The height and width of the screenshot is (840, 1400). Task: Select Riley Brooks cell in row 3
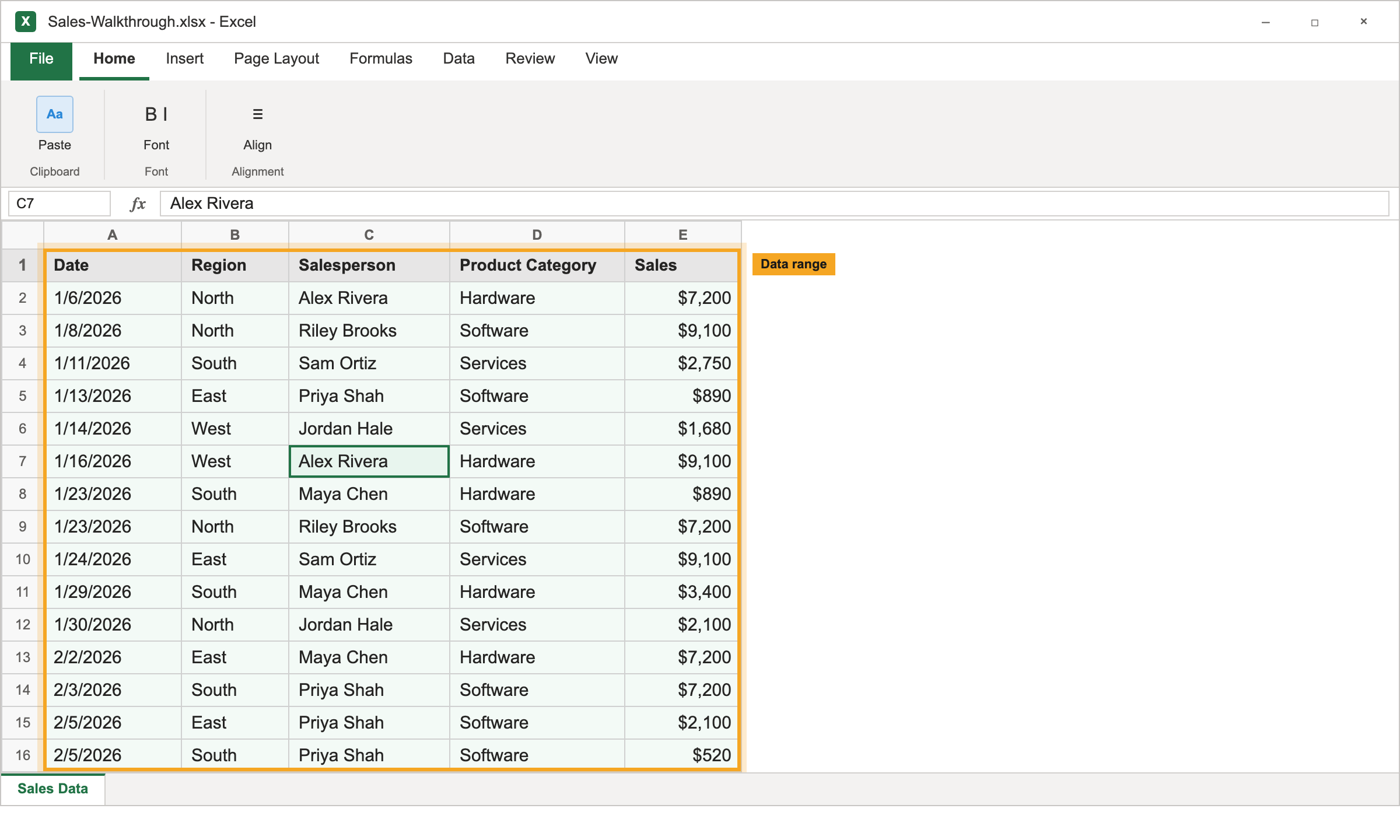[x=369, y=331]
